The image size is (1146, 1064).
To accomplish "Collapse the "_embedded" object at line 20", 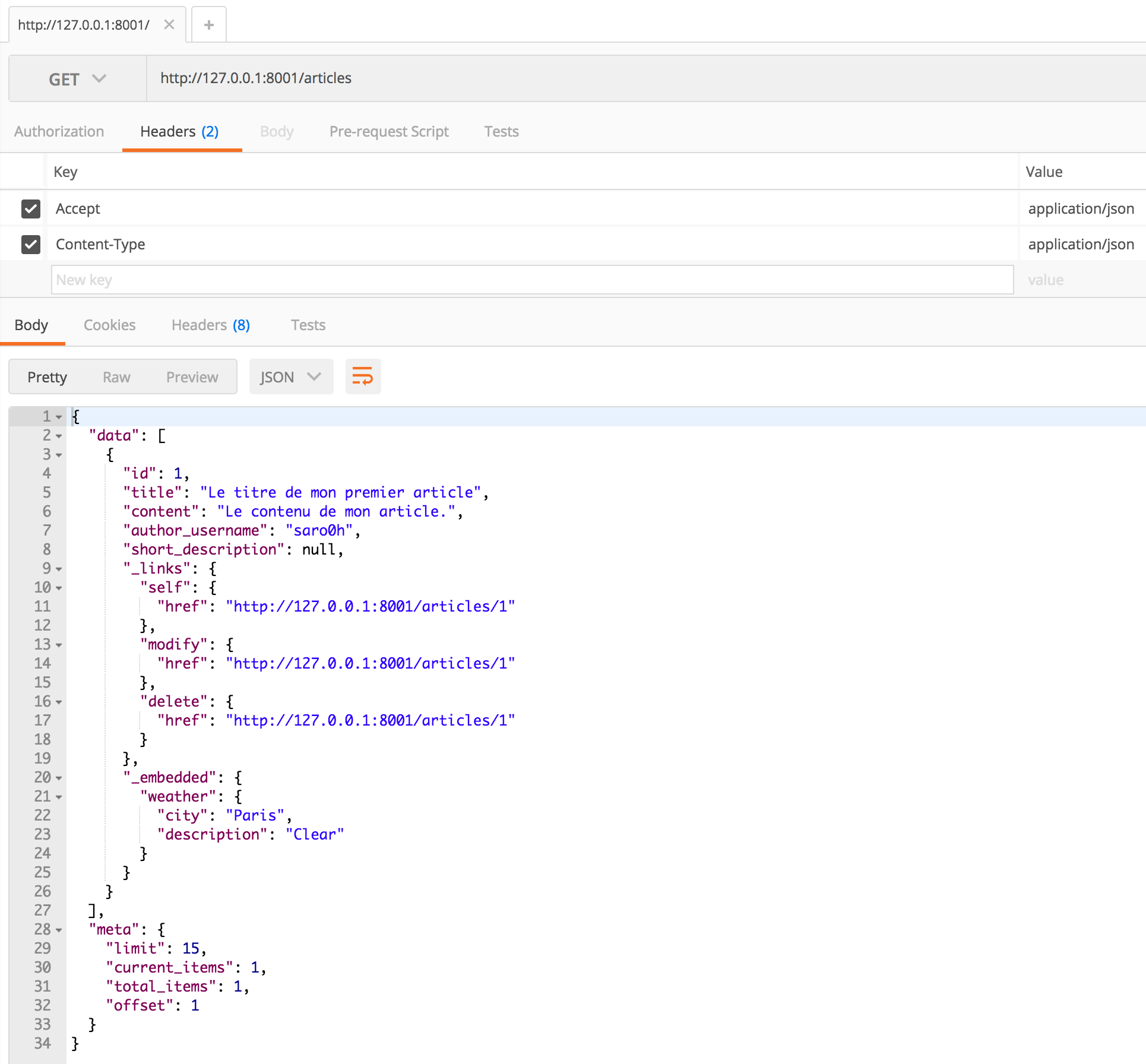I will [x=59, y=778].
